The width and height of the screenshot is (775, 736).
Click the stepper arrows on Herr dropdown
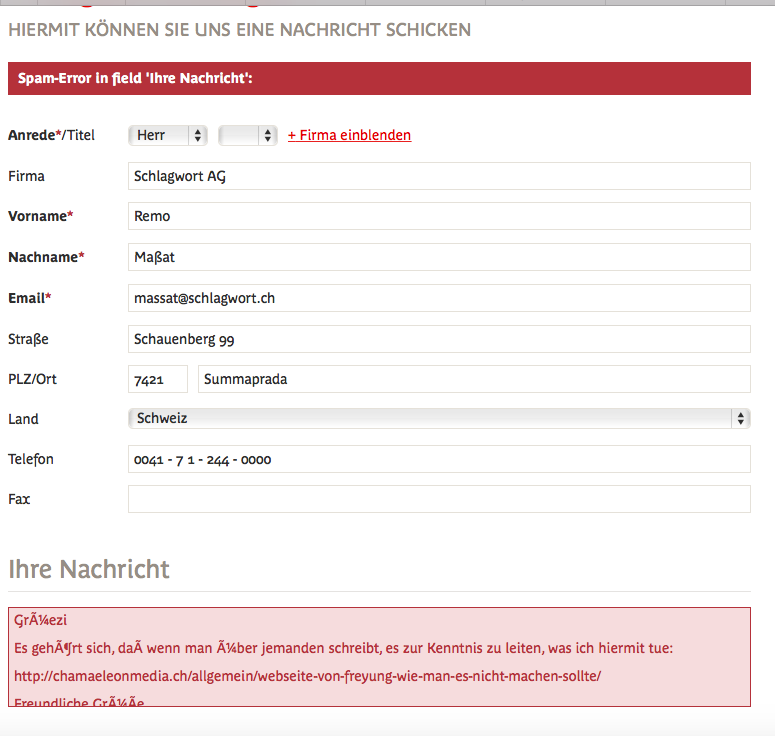point(198,135)
